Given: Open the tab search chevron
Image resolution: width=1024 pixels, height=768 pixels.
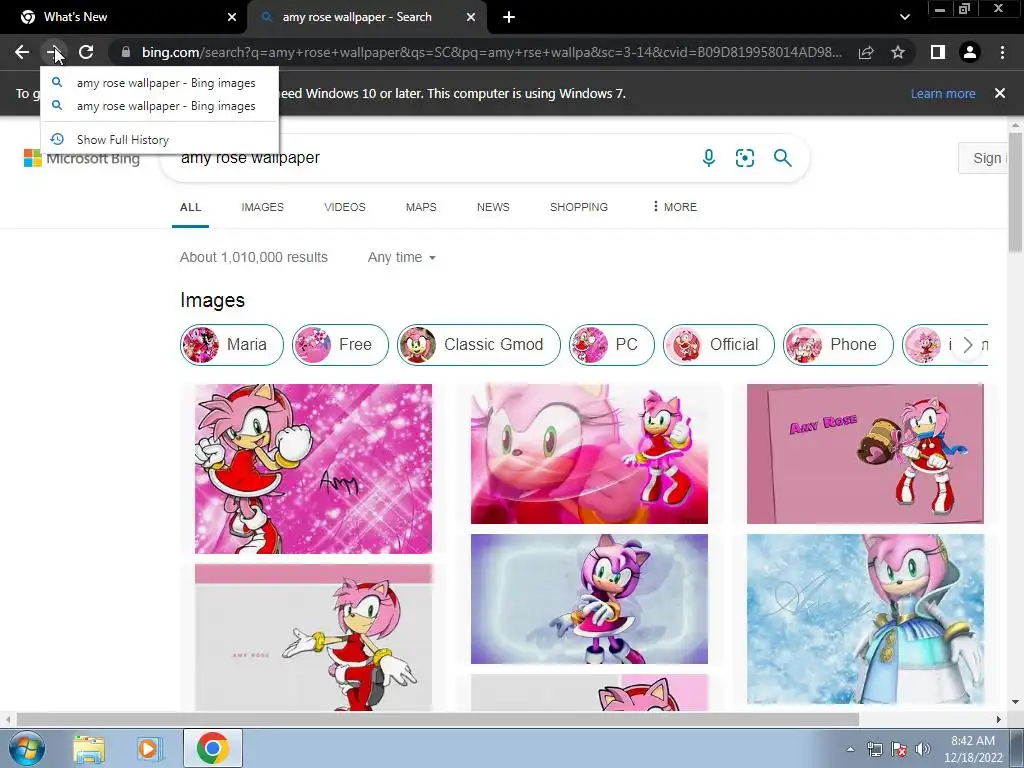Looking at the screenshot, I should (904, 17).
